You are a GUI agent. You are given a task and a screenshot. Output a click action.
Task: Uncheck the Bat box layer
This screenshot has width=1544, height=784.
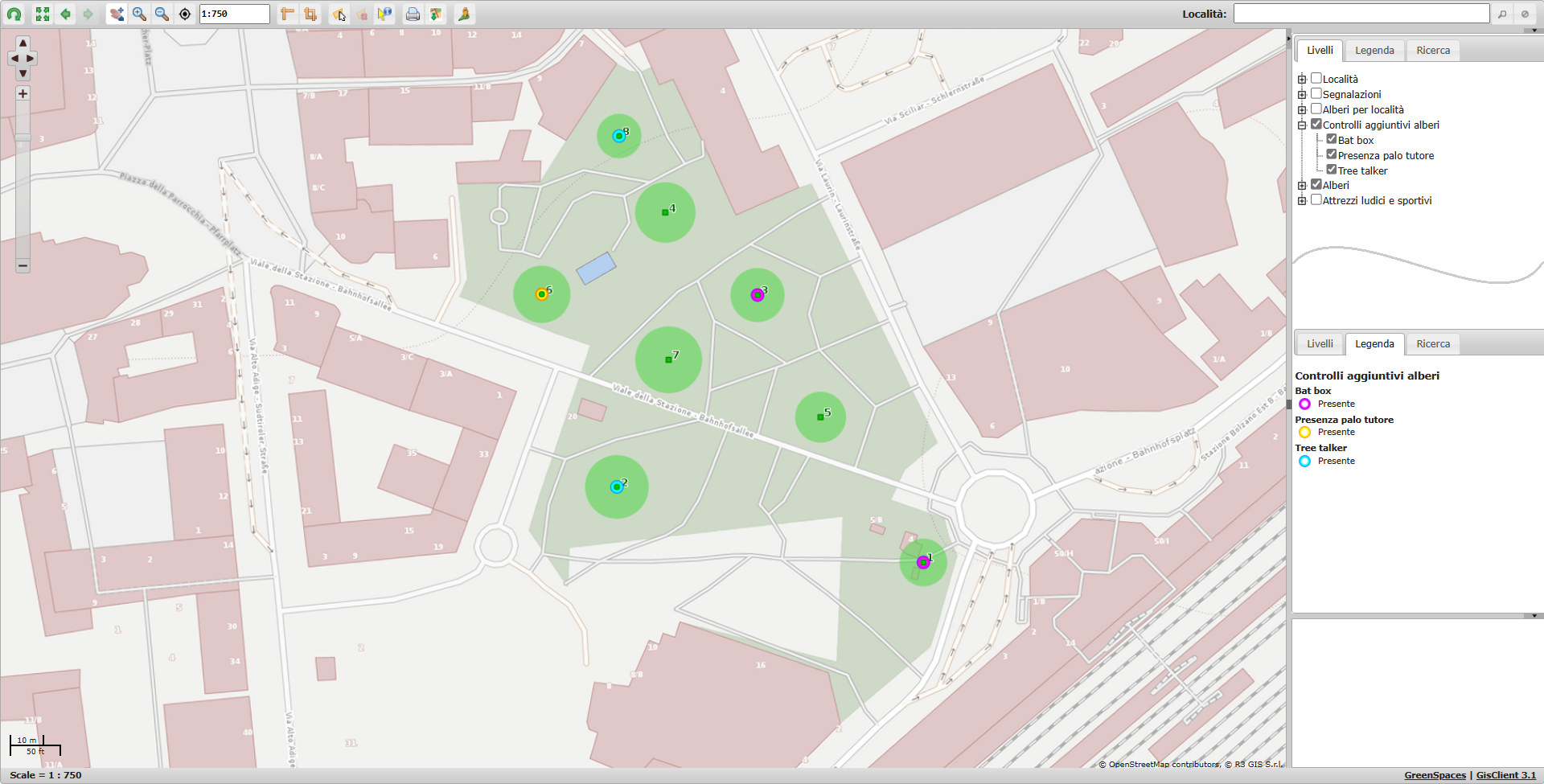tap(1332, 139)
